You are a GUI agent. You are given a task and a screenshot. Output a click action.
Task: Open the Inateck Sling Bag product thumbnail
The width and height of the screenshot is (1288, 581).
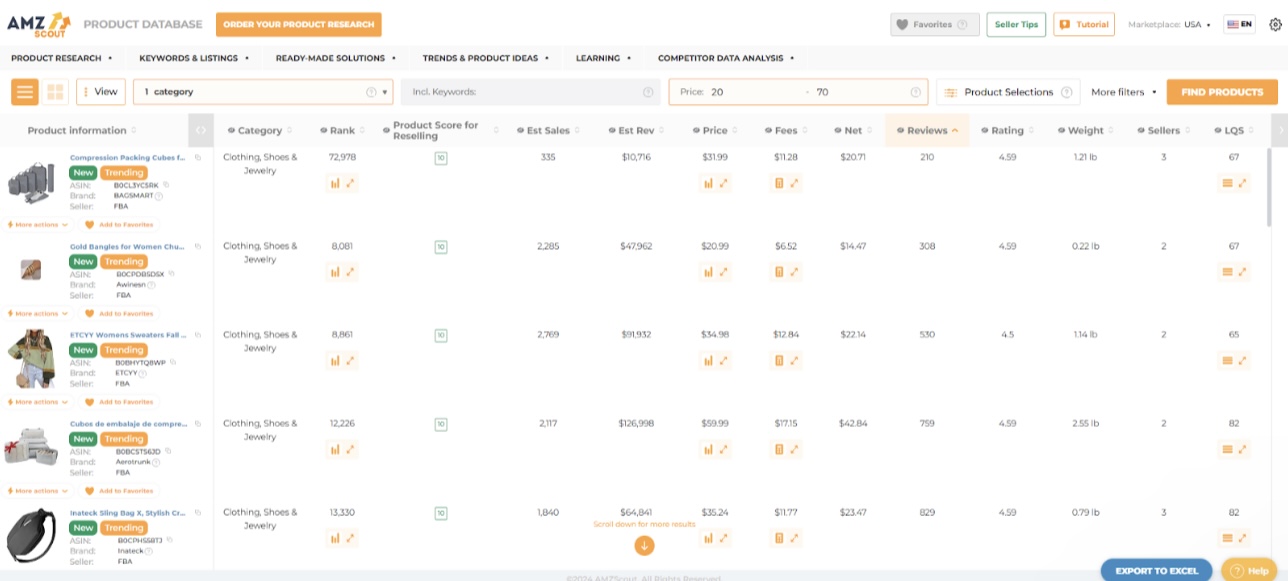(31, 535)
